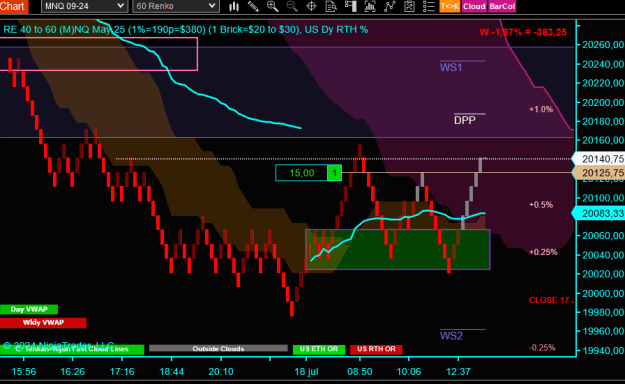Open the data box document icon
Viewport: 625px width, 384px height.
(x=331, y=6)
